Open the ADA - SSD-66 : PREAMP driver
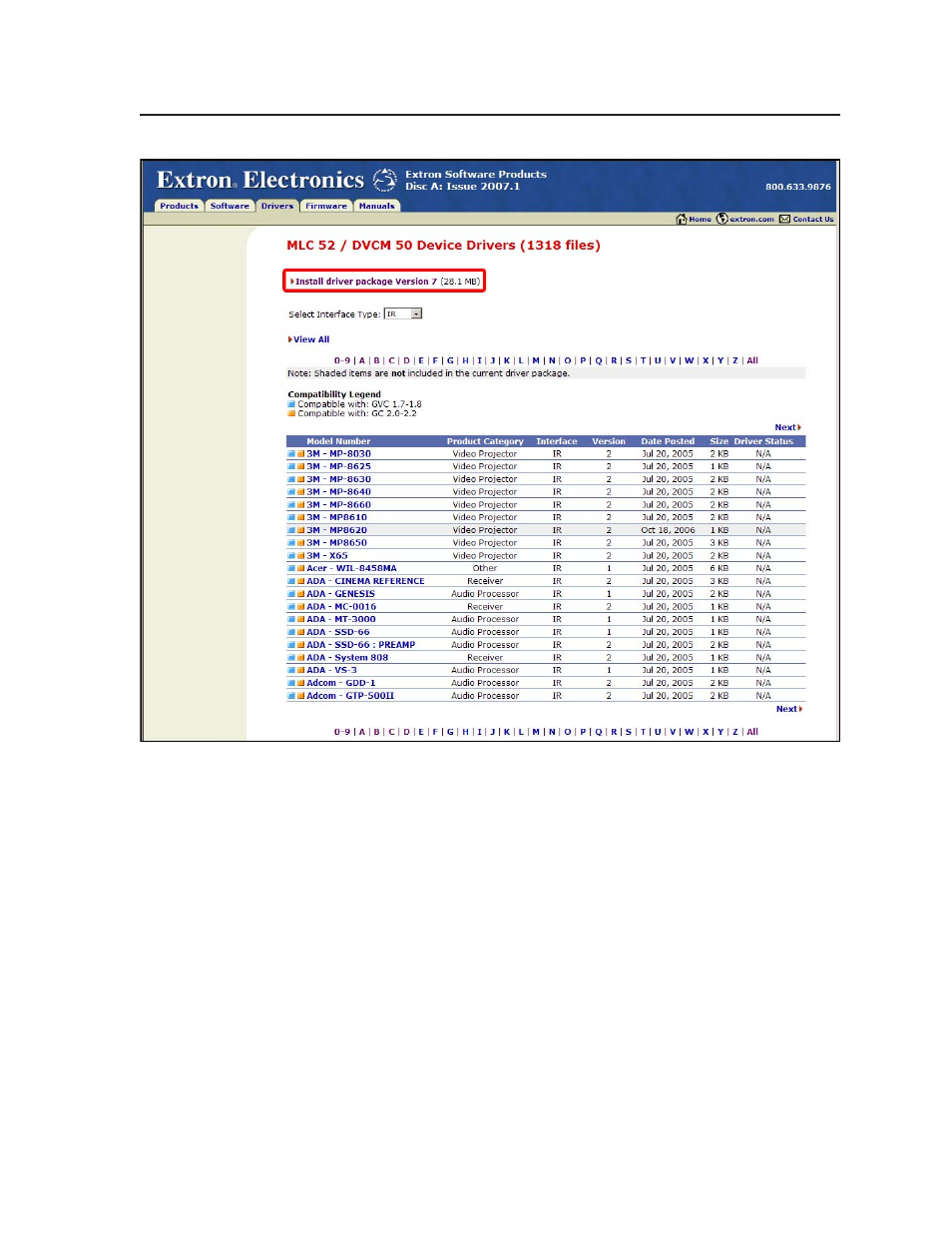The image size is (952, 1233). 360,645
